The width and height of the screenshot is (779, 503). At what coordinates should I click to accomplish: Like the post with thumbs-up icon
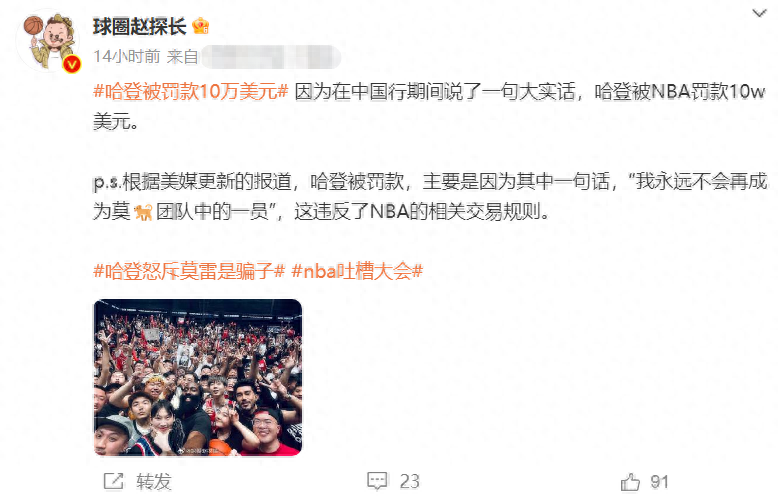(x=630, y=482)
